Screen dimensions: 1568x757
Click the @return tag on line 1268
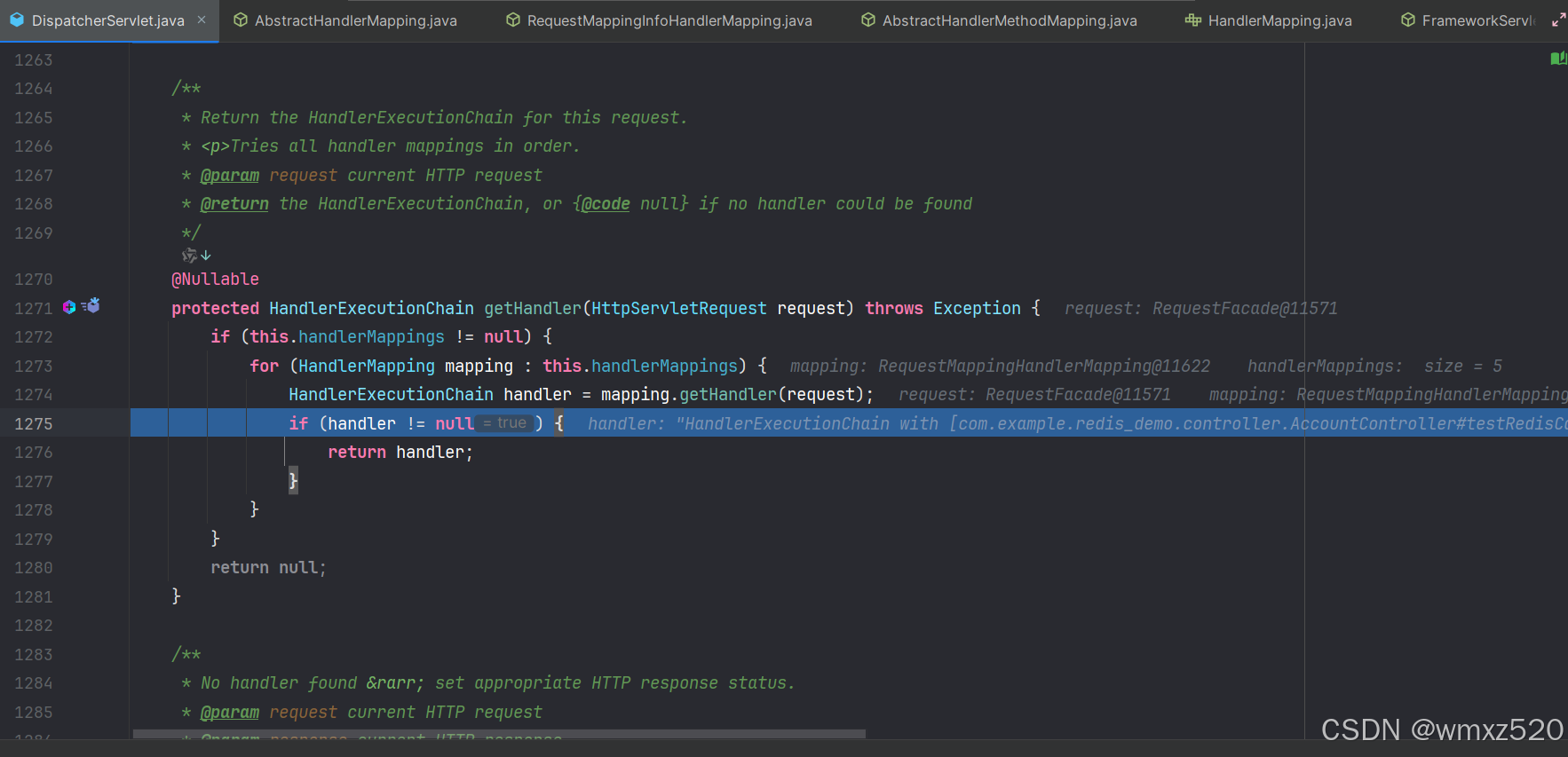tap(234, 204)
